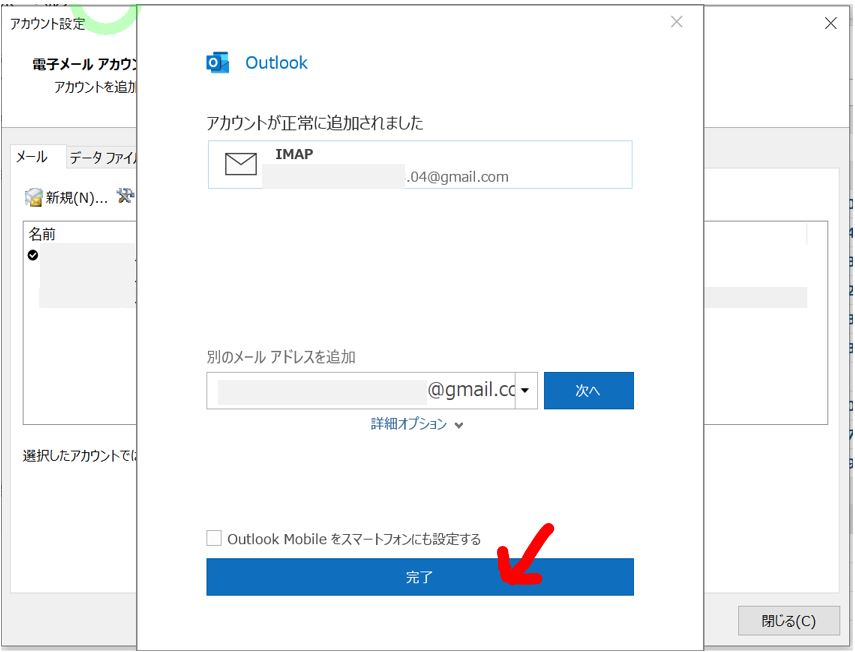The width and height of the screenshot is (855, 652).
Task: Click the Outlook logo icon
Action: click(217, 63)
